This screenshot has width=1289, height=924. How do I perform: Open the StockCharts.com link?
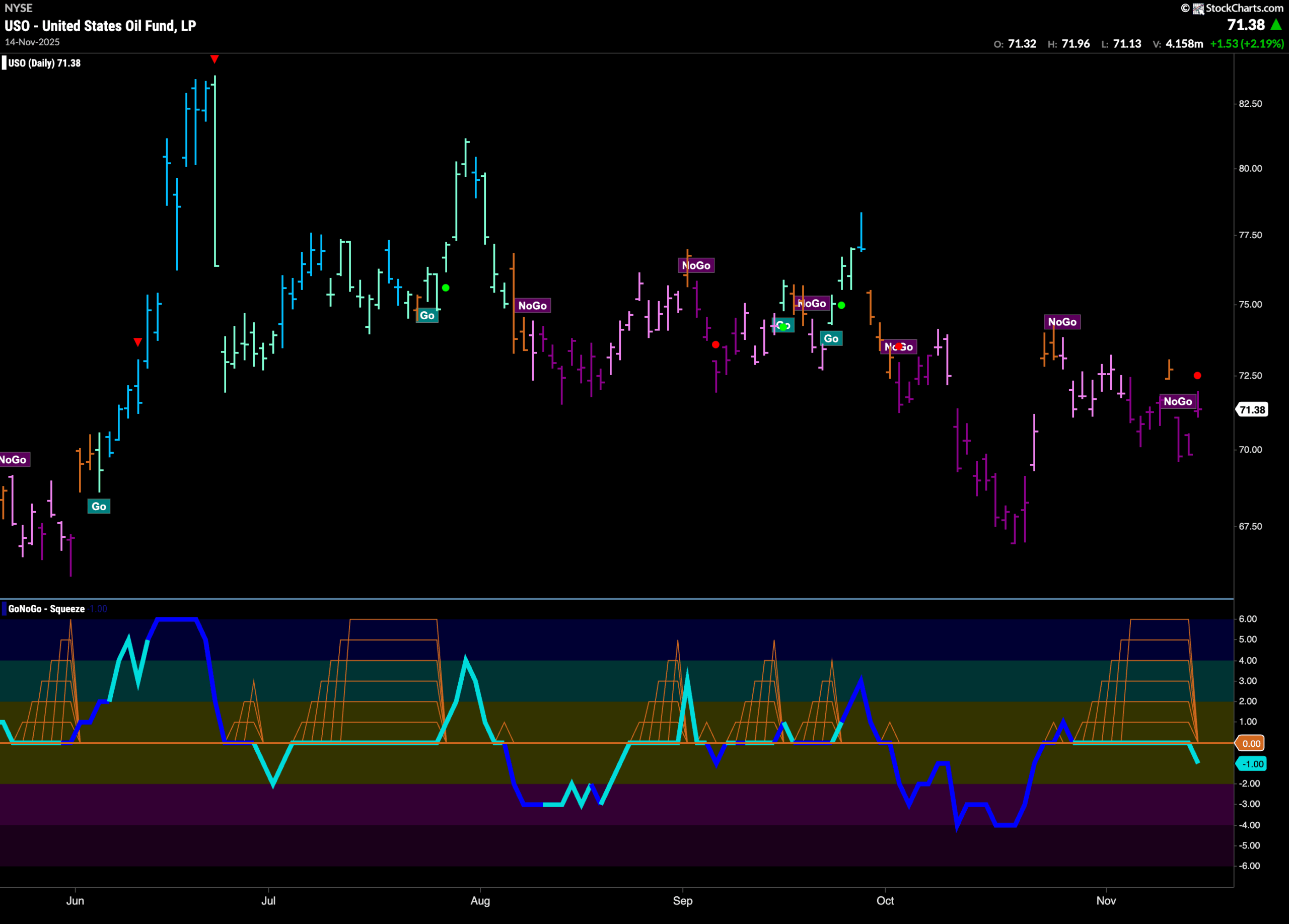[x=1245, y=8]
